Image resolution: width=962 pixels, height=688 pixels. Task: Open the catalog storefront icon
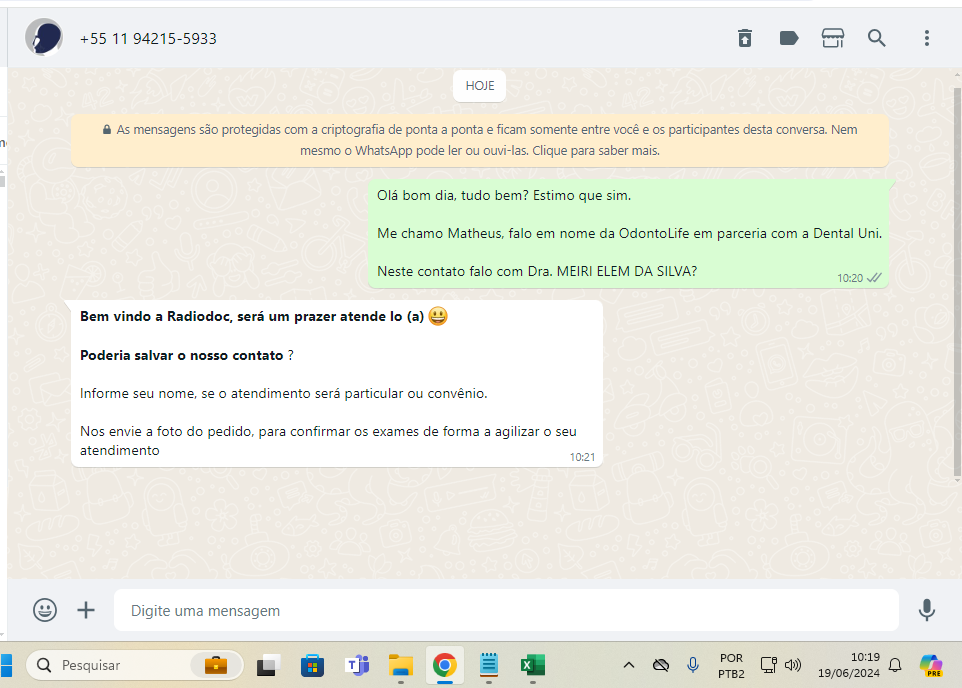833,38
